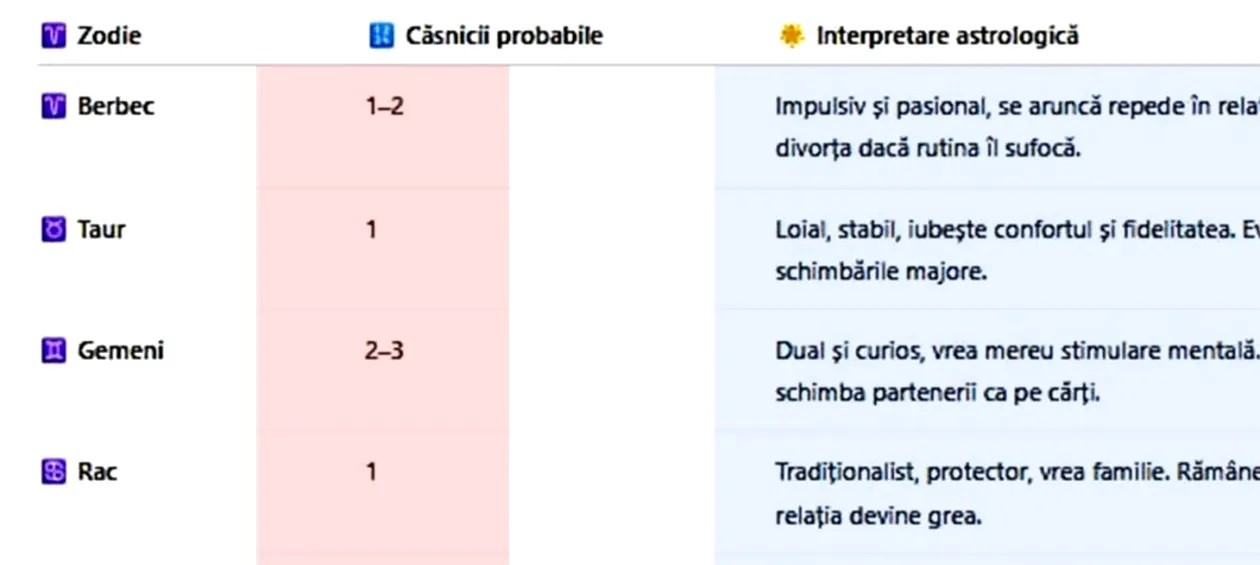Click the 2–3 marriages cell for Gemeni
1260x565 pixels.
coord(384,351)
